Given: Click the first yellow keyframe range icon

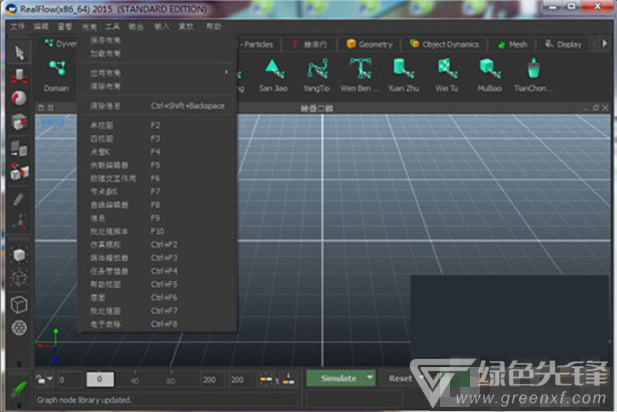Looking at the screenshot, I should 266,379.
